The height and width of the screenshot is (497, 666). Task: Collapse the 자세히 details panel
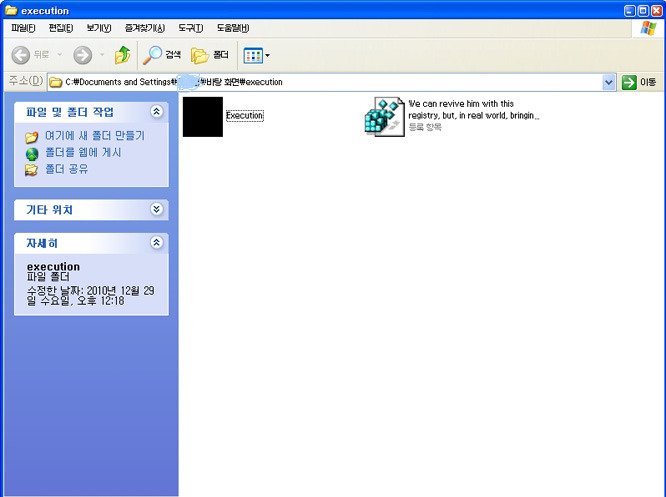click(x=156, y=243)
